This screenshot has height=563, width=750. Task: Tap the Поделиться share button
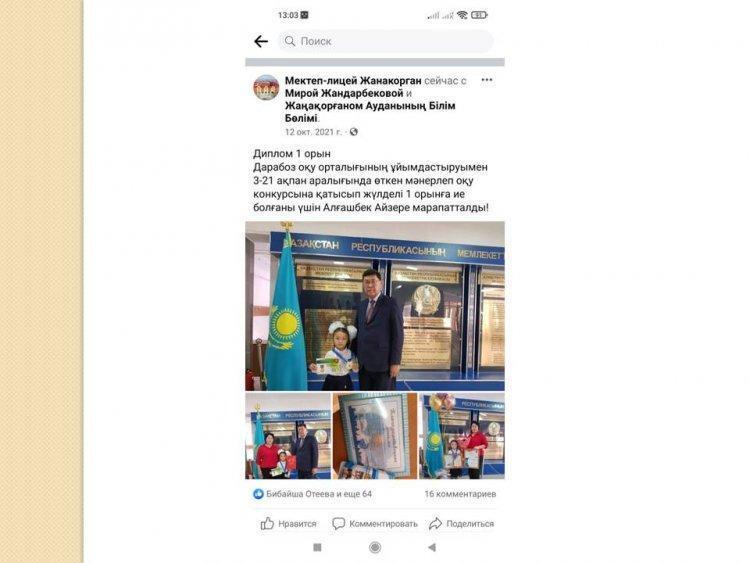pyautogui.click(x=461, y=524)
